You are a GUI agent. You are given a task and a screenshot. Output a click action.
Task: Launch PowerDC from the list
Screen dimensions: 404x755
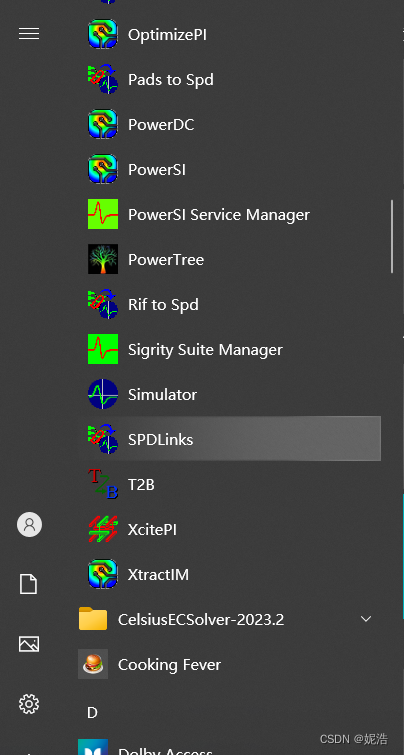pyautogui.click(x=229, y=124)
